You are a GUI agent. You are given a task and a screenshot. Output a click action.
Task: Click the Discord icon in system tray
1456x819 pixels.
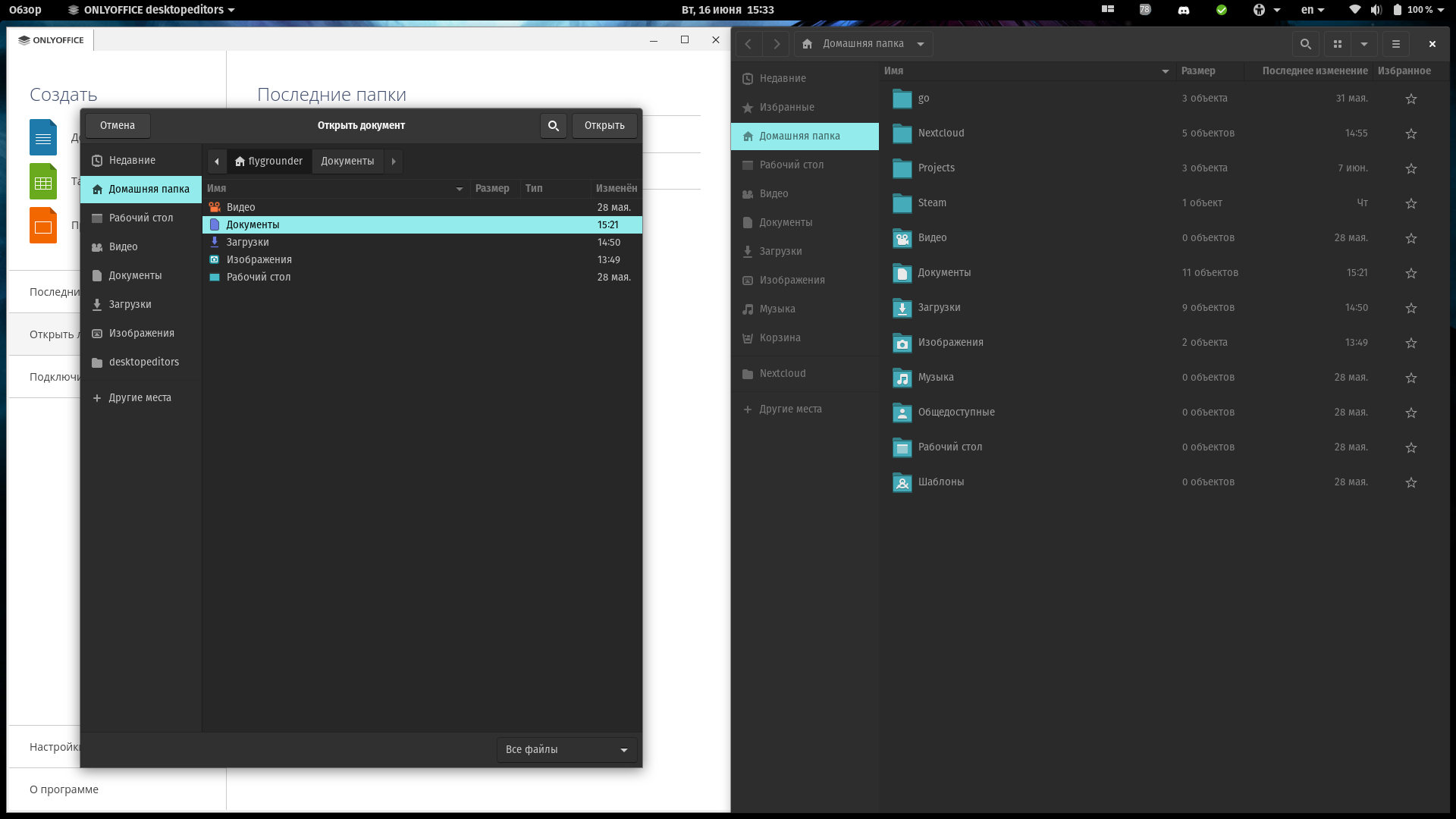click(x=1183, y=10)
